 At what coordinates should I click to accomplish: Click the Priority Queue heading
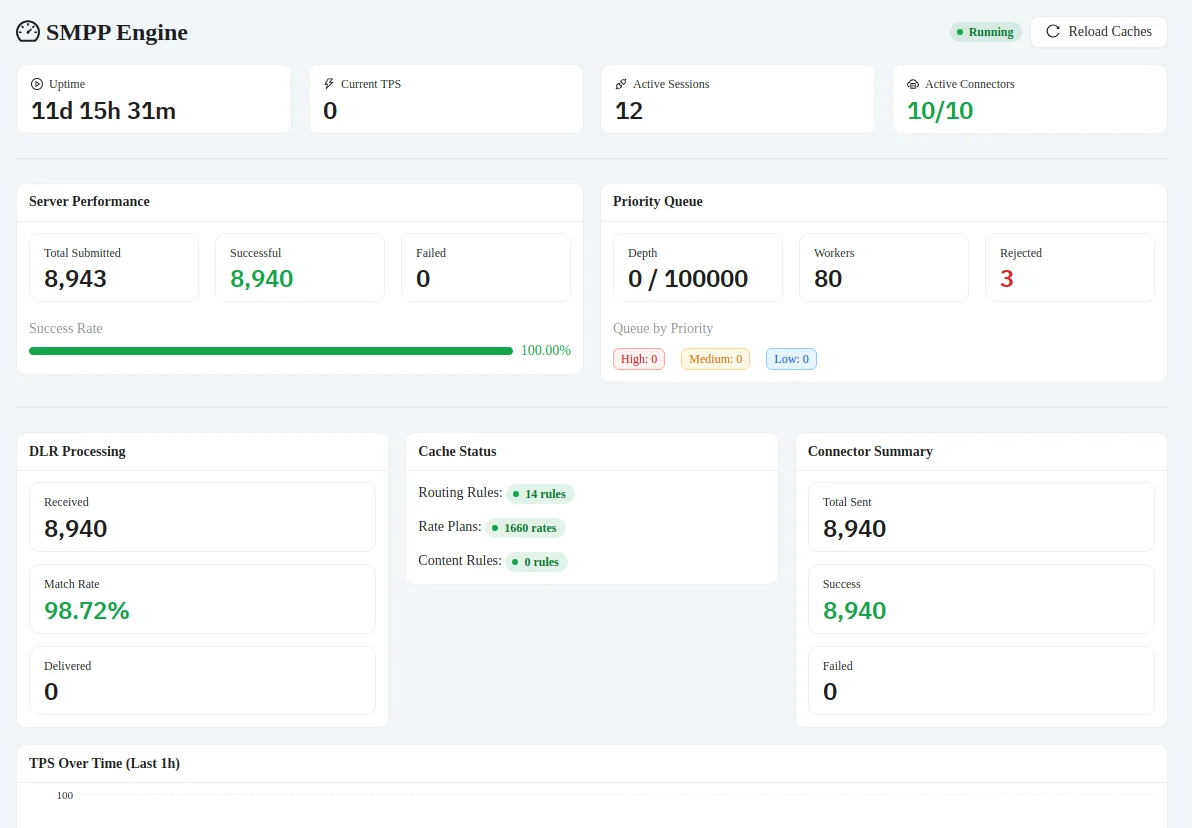click(x=658, y=201)
